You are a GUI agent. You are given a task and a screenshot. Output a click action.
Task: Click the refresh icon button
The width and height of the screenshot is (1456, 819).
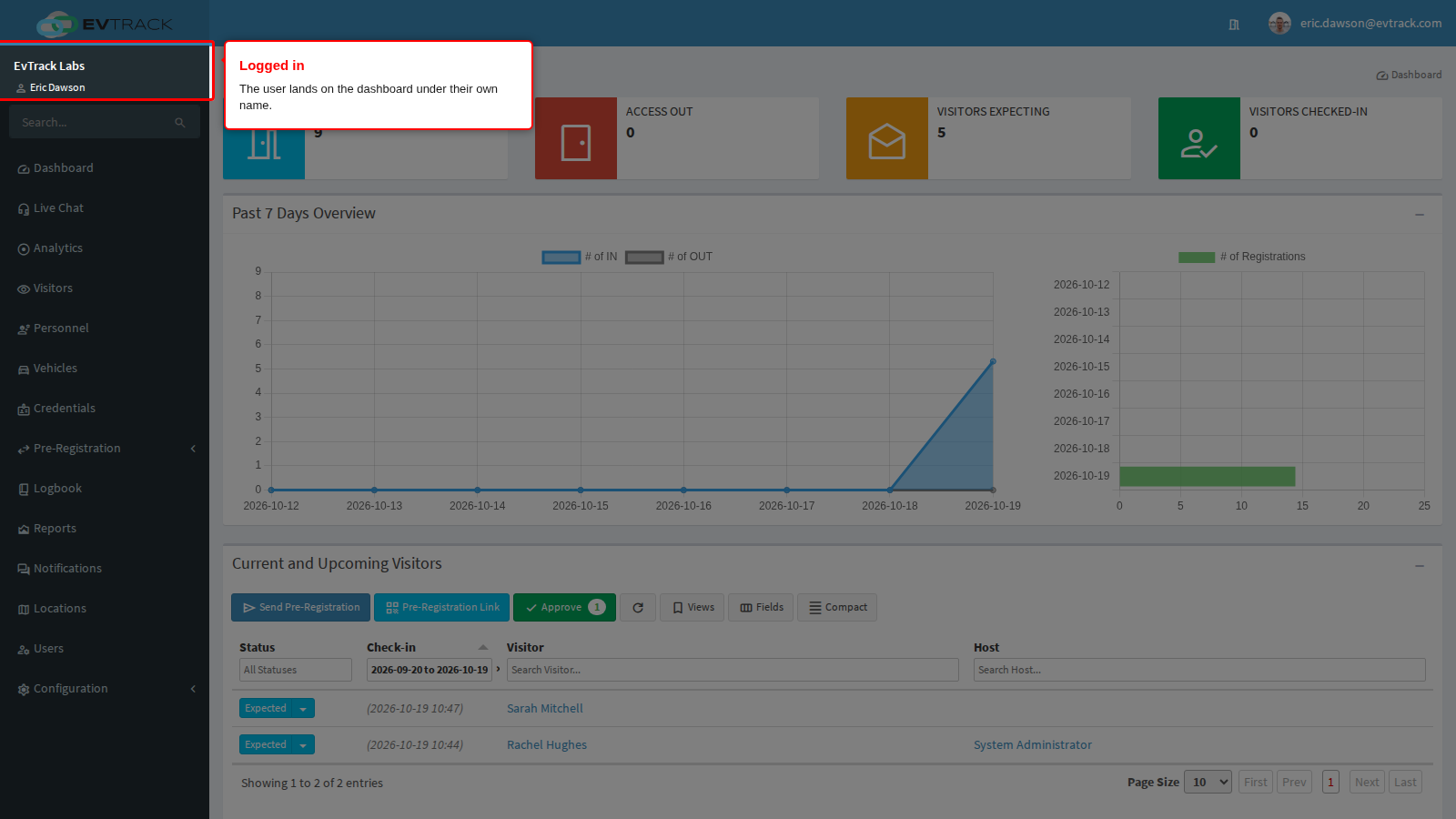tap(638, 608)
